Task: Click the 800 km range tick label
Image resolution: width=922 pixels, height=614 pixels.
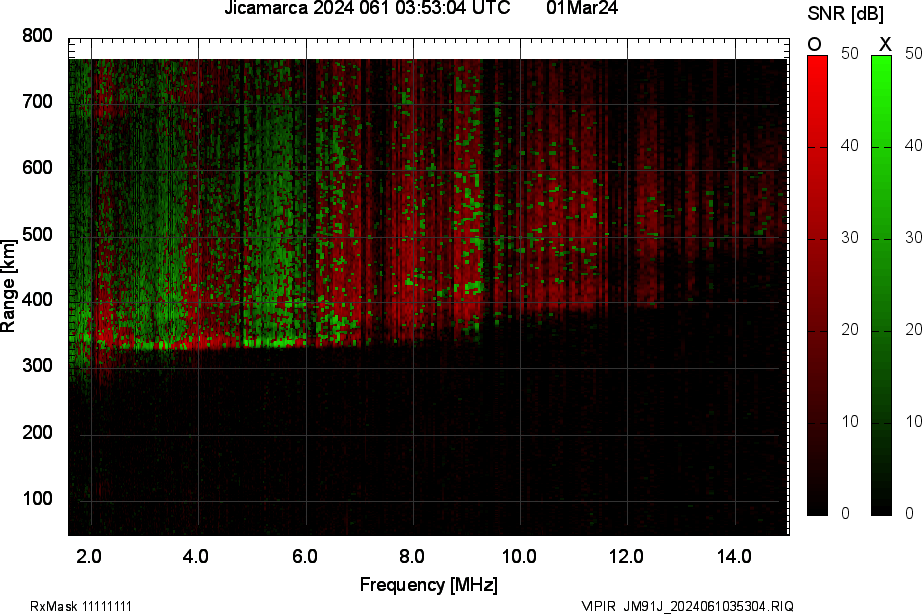Action: tap(37, 36)
